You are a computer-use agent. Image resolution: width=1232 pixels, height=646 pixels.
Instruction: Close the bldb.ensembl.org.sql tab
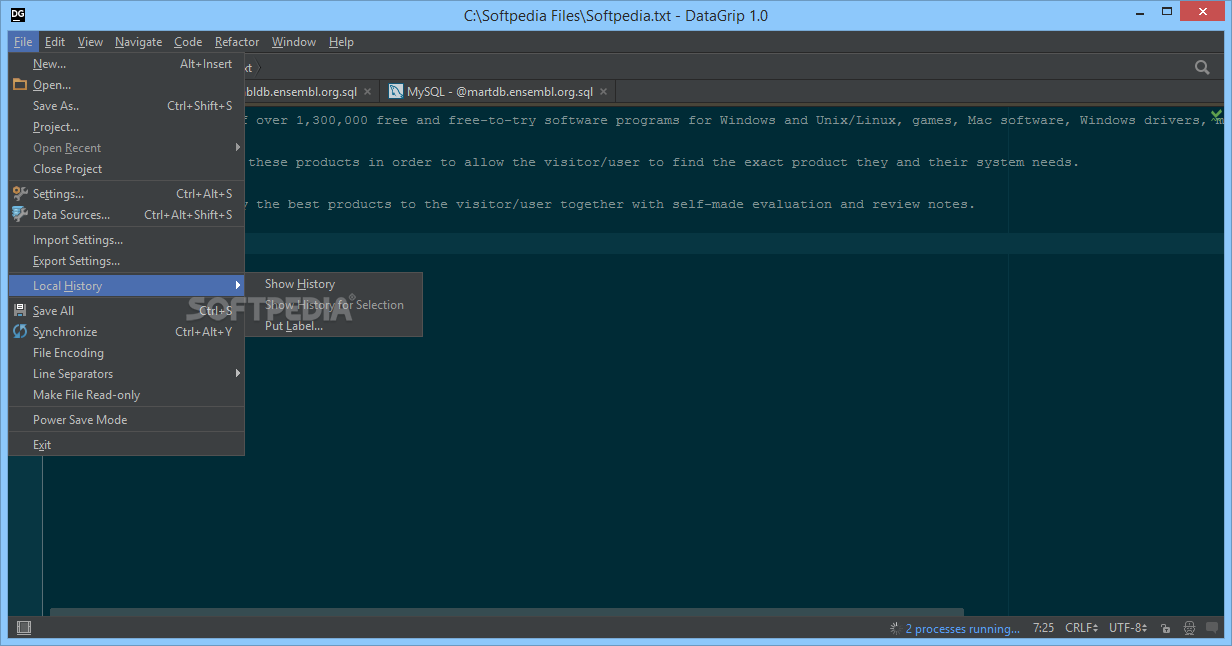pyautogui.click(x=367, y=92)
